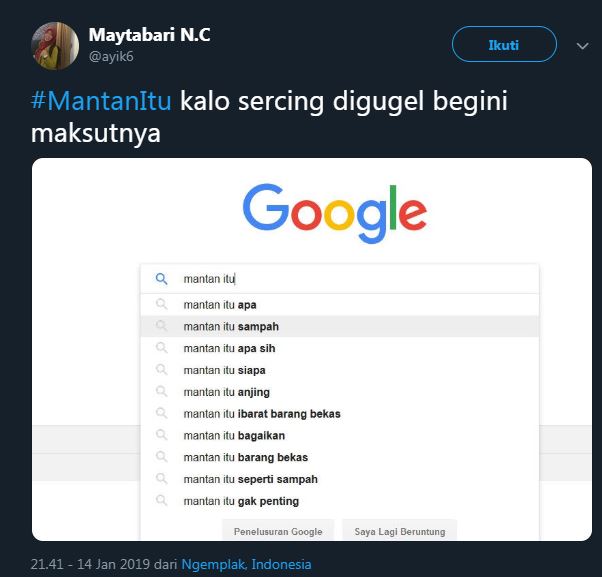Click the Google logo in the image
This screenshot has height=577, width=602.
335,214
